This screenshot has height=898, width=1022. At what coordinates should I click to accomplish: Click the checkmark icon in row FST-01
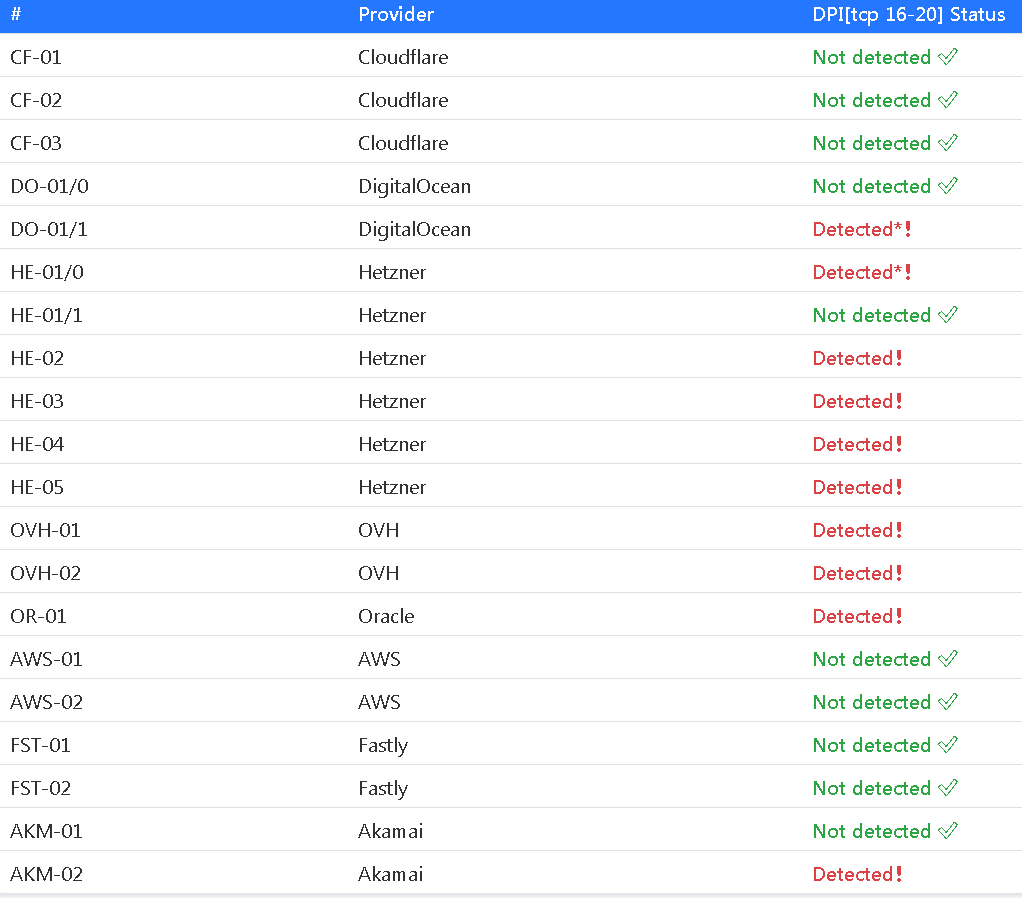click(948, 745)
